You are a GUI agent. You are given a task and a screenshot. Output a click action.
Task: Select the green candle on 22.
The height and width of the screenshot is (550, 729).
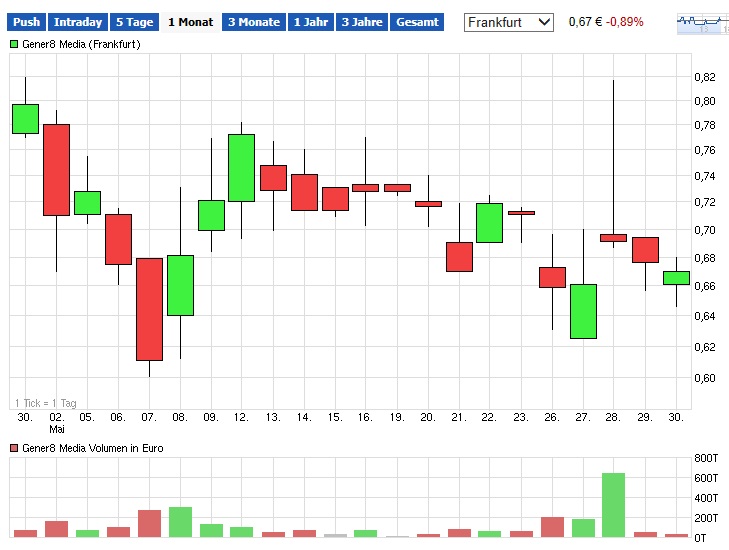[490, 223]
